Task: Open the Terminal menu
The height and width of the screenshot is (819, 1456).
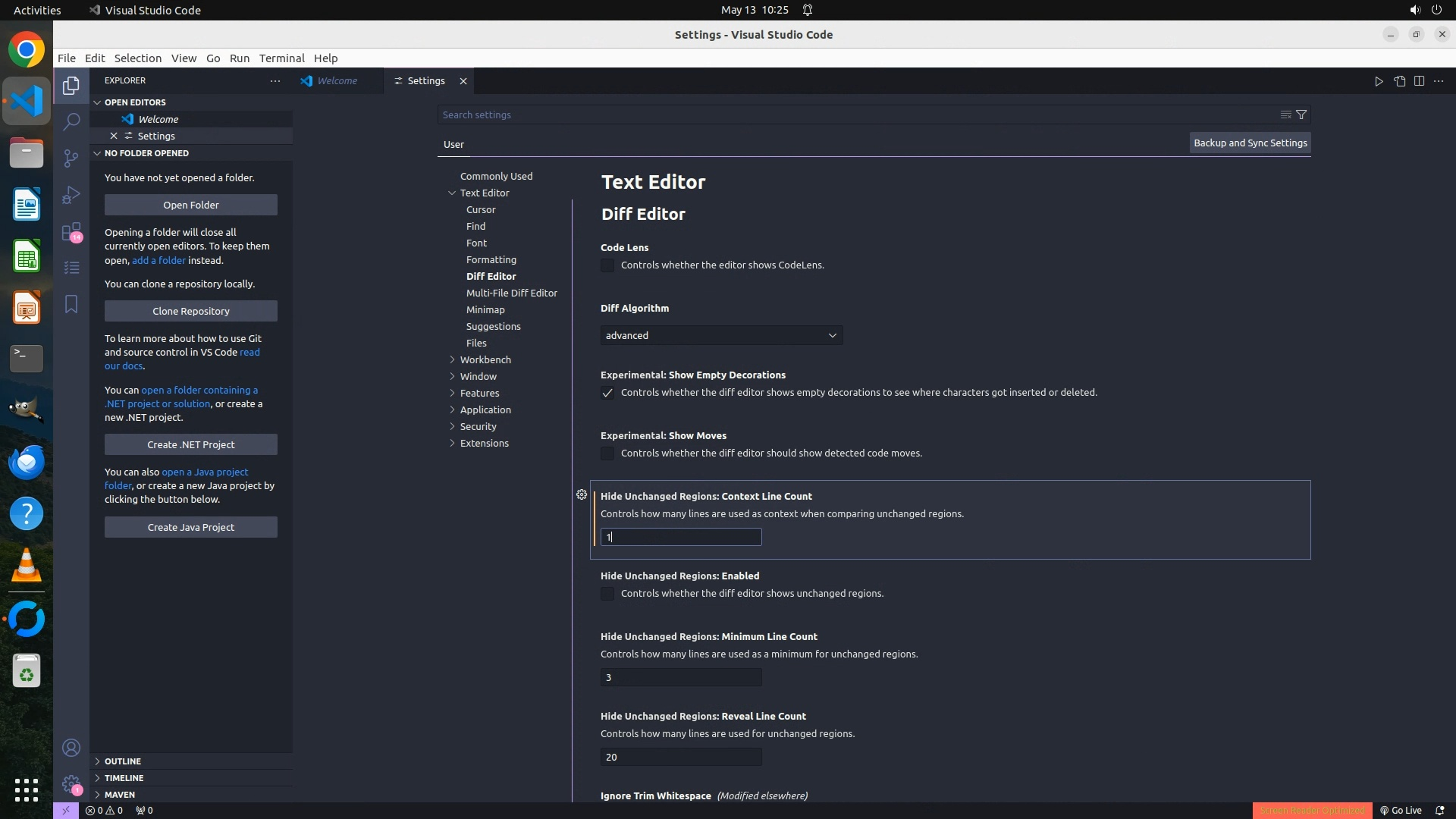Action: [281, 58]
